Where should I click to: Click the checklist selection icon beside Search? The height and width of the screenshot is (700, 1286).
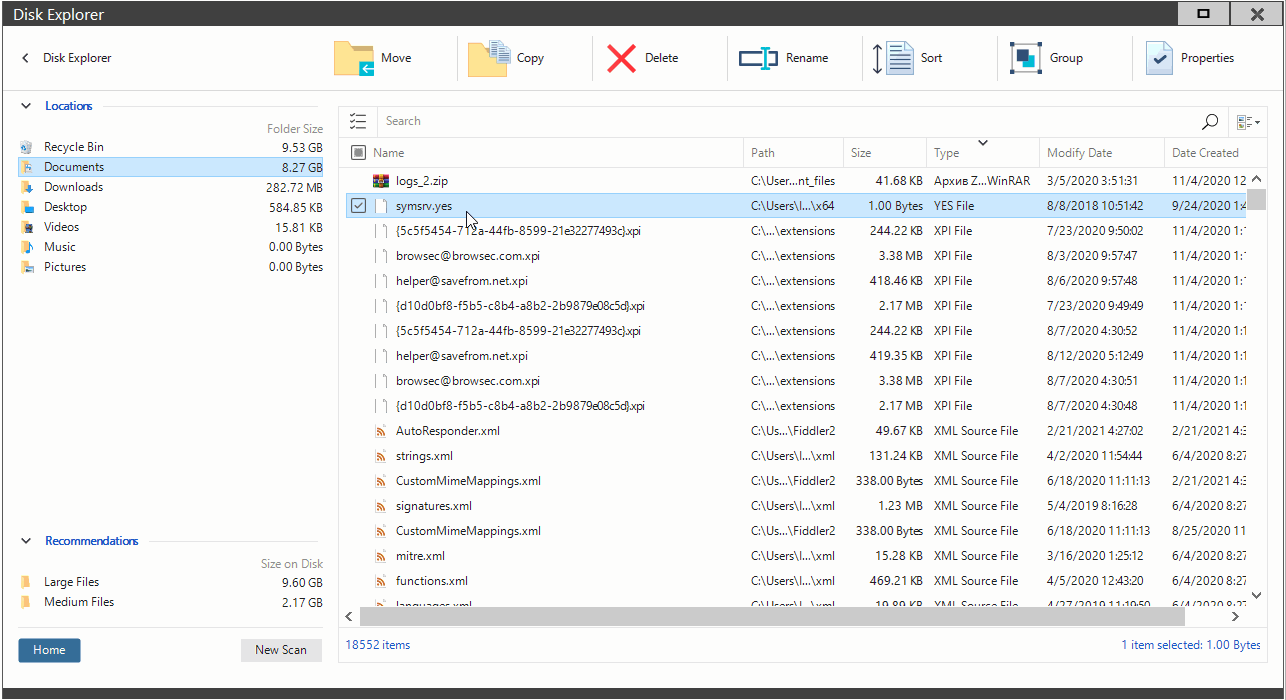(358, 122)
